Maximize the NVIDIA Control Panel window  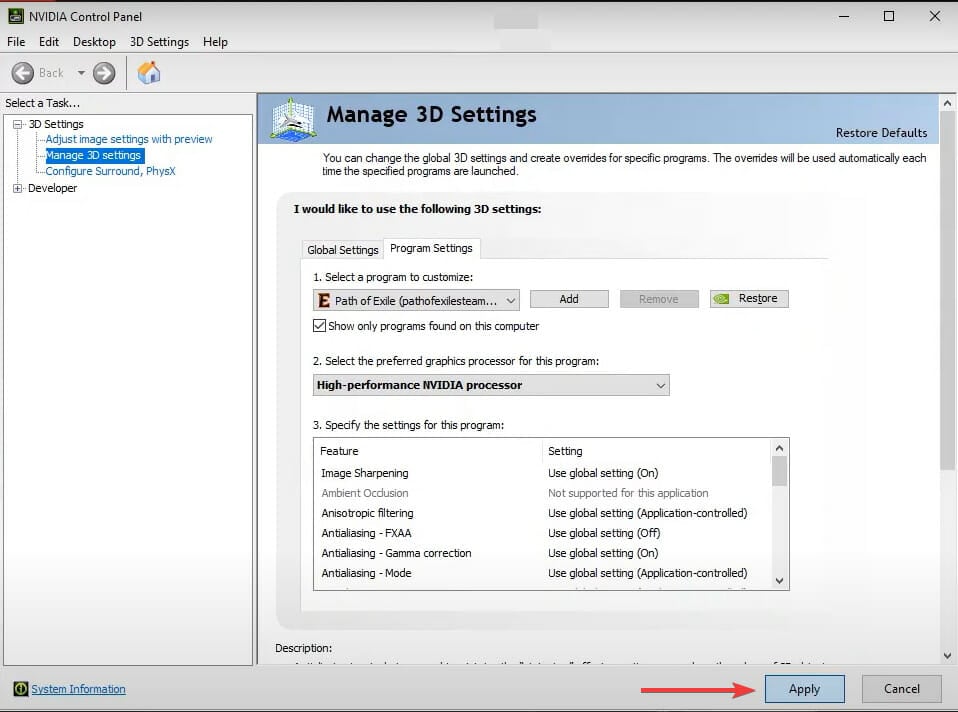point(889,17)
